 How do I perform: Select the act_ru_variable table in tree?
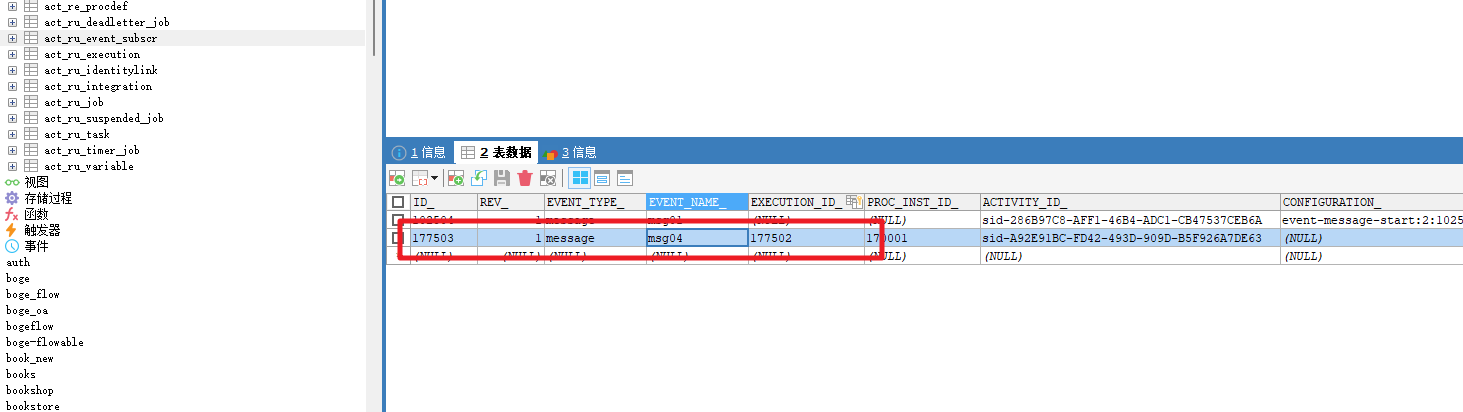click(89, 166)
